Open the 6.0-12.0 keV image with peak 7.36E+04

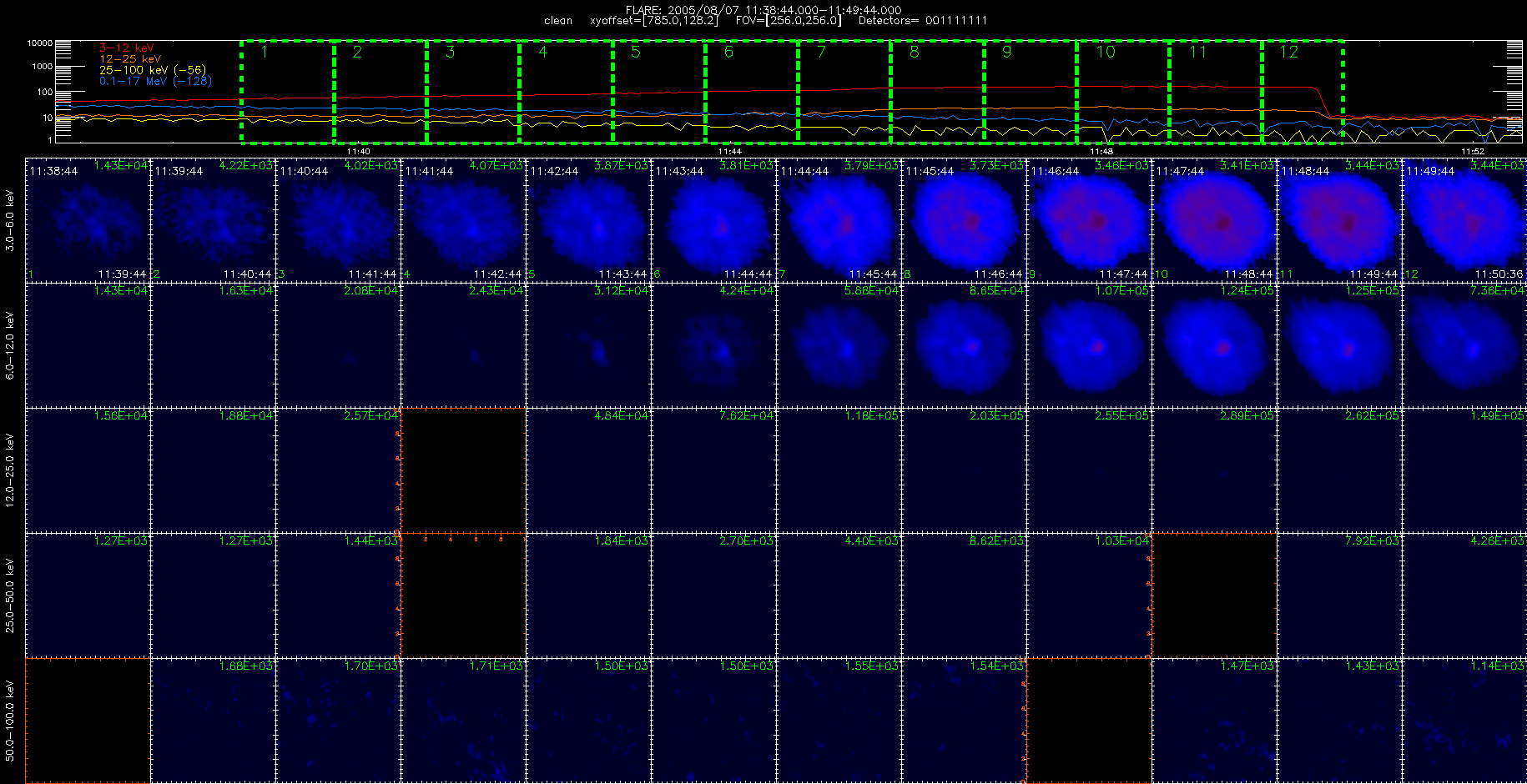1464,344
